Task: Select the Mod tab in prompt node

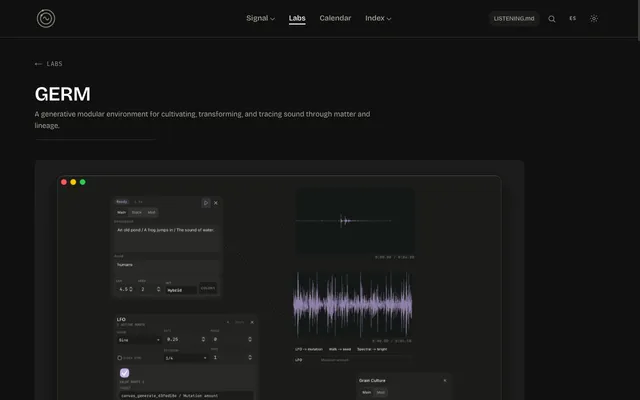Action: coord(151,212)
